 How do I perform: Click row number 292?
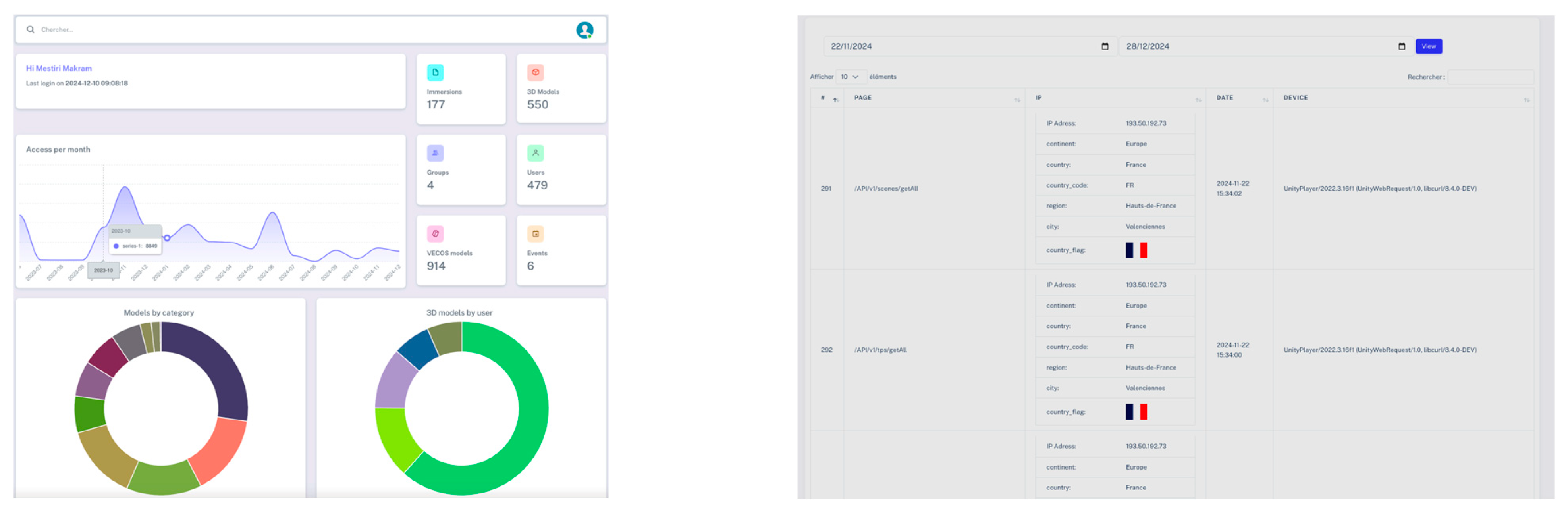pos(826,350)
